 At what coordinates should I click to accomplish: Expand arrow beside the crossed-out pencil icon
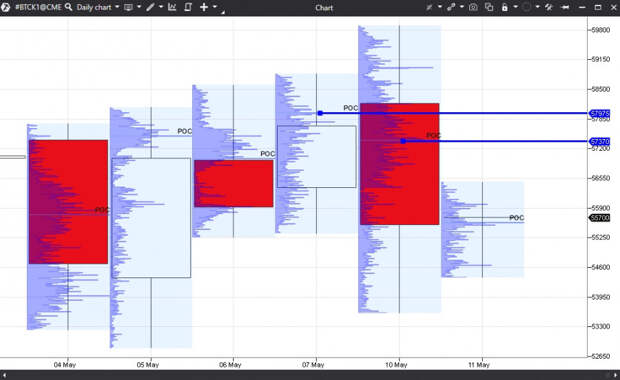pos(440,7)
